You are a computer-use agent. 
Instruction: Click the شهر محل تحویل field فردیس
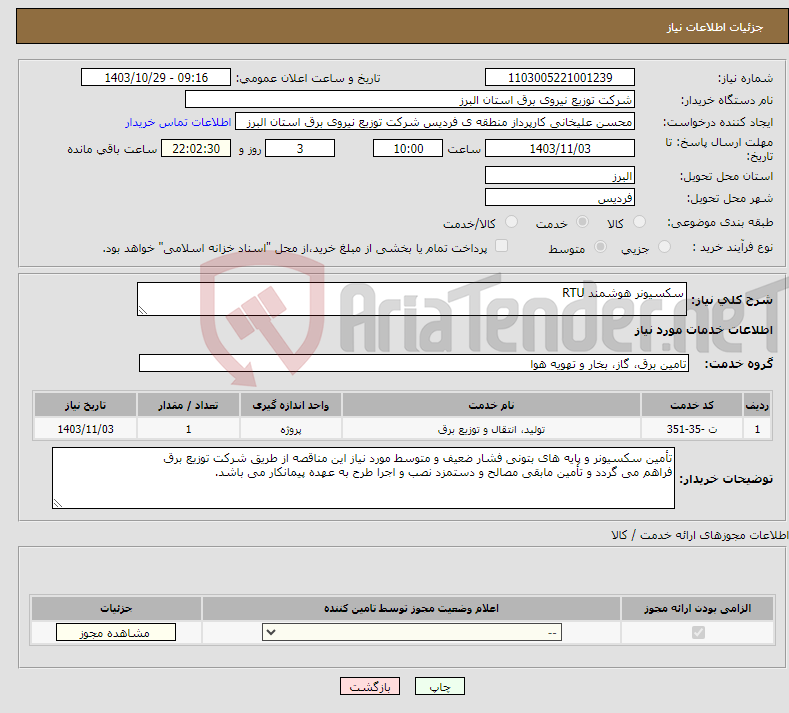[x=560, y=197]
